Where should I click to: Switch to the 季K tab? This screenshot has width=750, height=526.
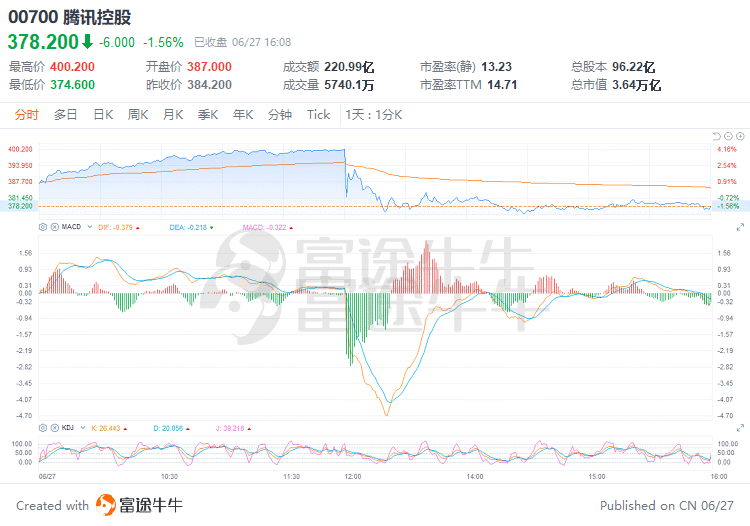tap(208, 115)
